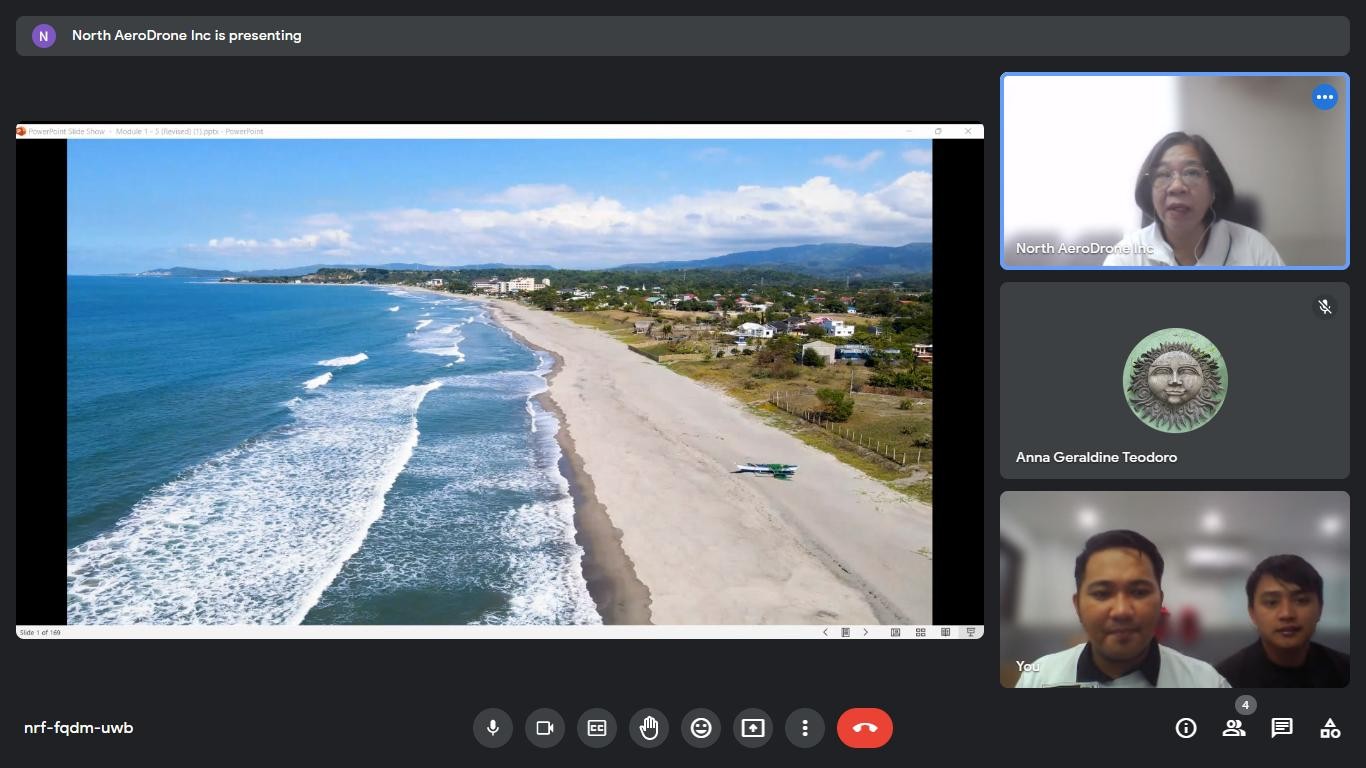Mute the microphone
1366x768 pixels.
pyautogui.click(x=493, y=728)
